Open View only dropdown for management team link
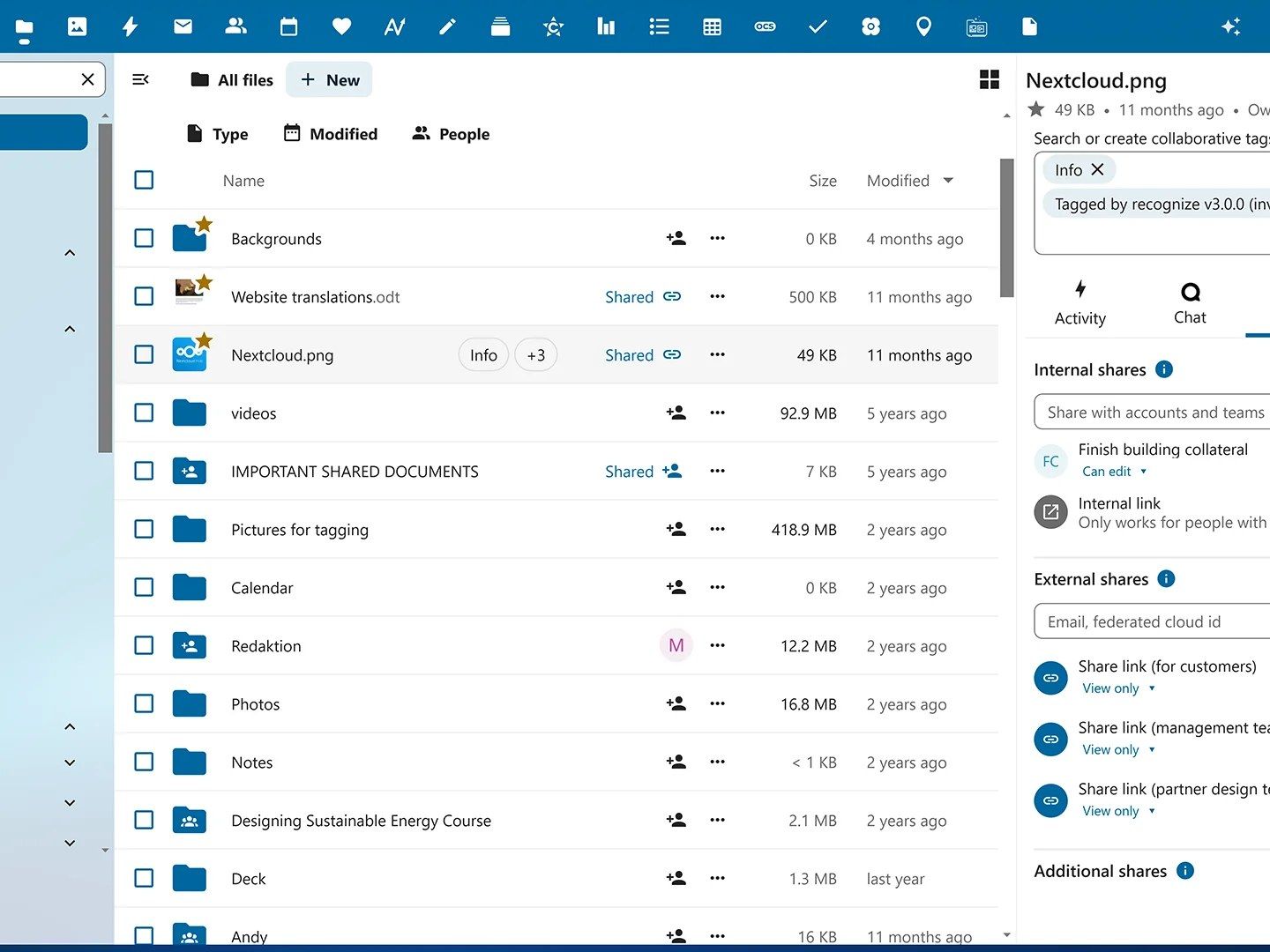The width and height of the screenshot is (1270, 952). click(x=1118, y=750)
